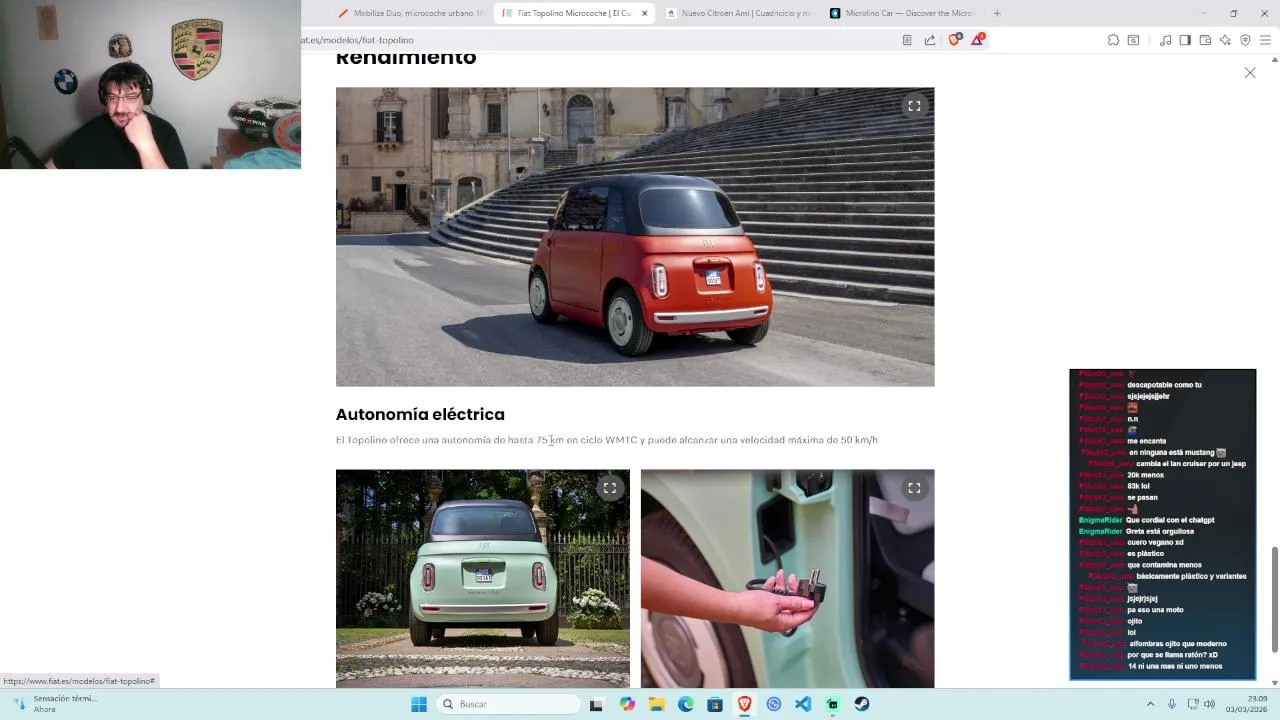The width and height of the screenshot is (1280, 720).
Task: Show hidden system tray icons
Action: pos(1150,704)
